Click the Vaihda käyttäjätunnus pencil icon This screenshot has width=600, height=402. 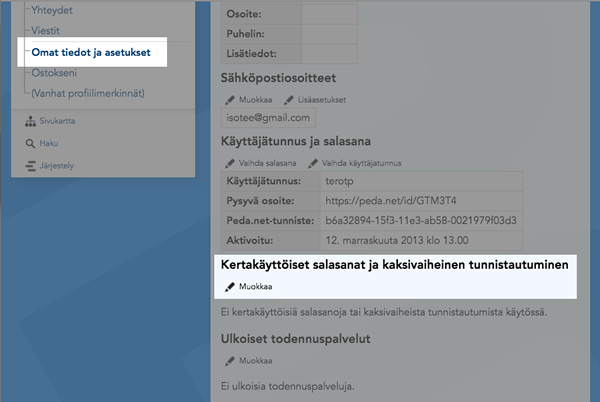point(313,163)
